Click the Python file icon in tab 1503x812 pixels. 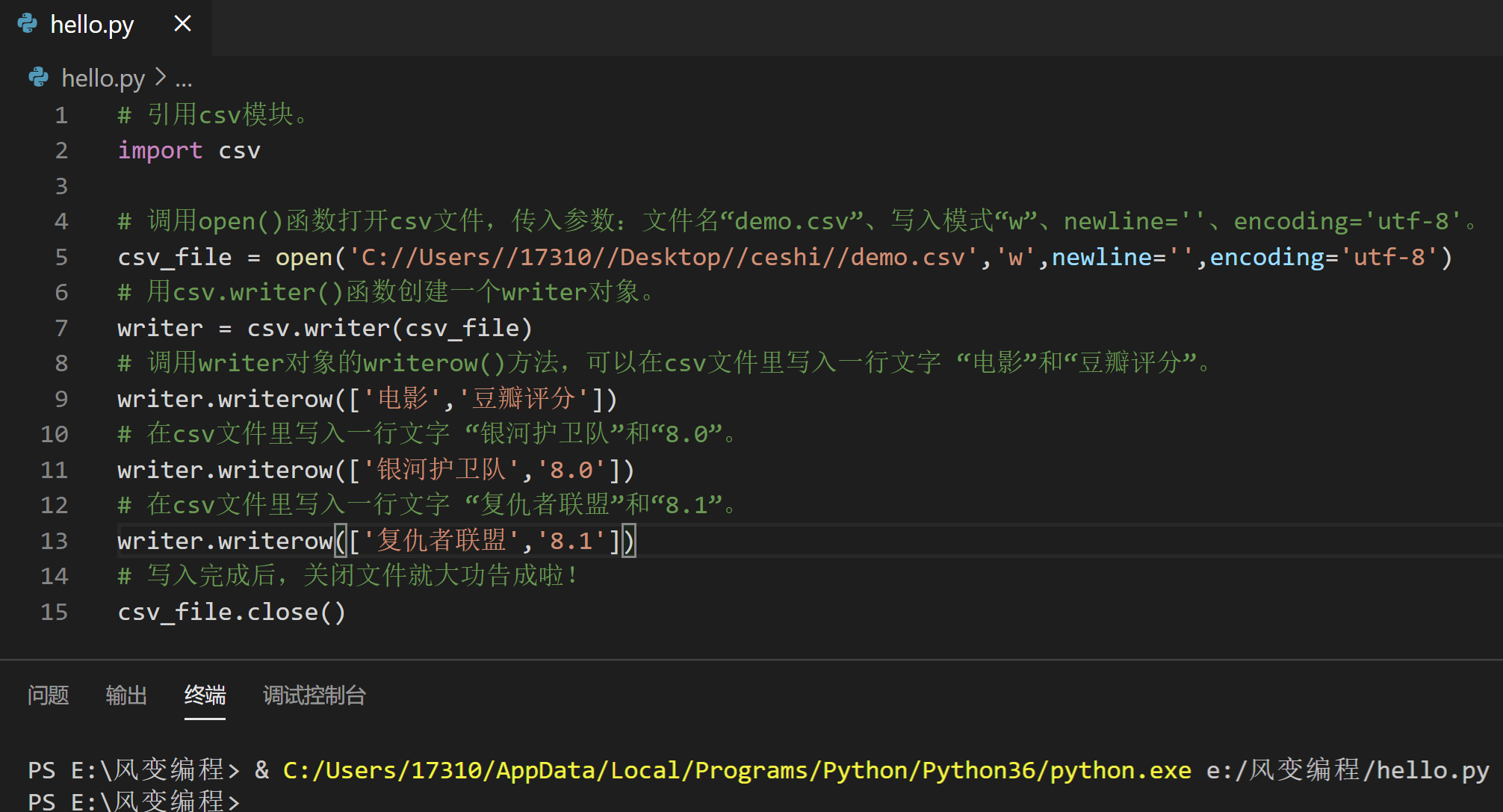pos(27,24)
